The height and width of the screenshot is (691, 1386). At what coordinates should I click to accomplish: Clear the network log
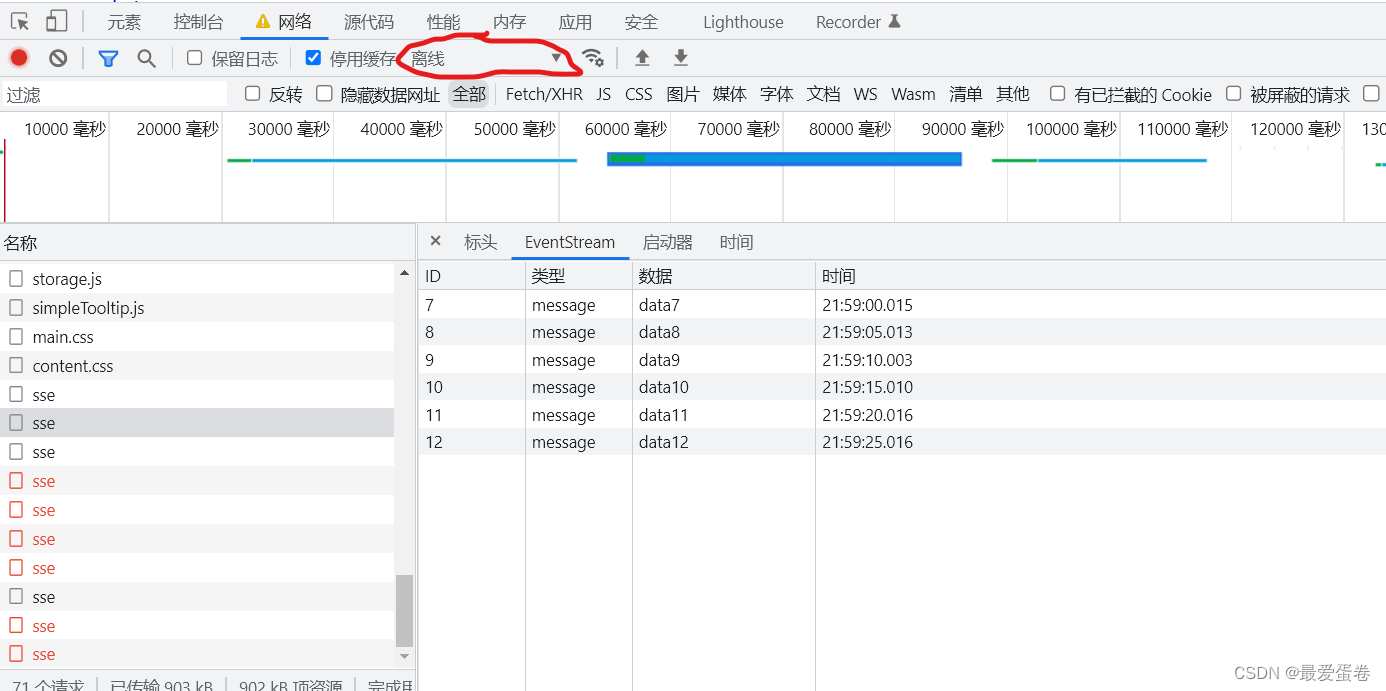pos(57,57)
